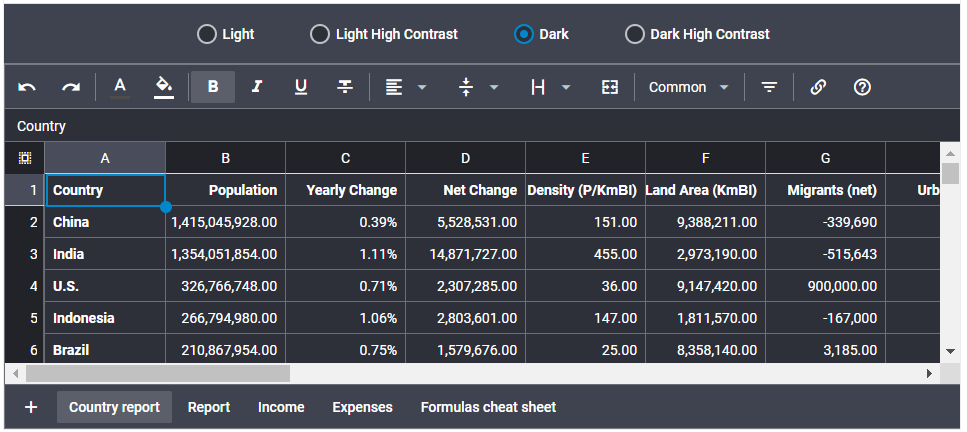The image size is (967, 432).
Task: Click the cell borders icon
Action: pyautogui.click(x=538, y=87)
